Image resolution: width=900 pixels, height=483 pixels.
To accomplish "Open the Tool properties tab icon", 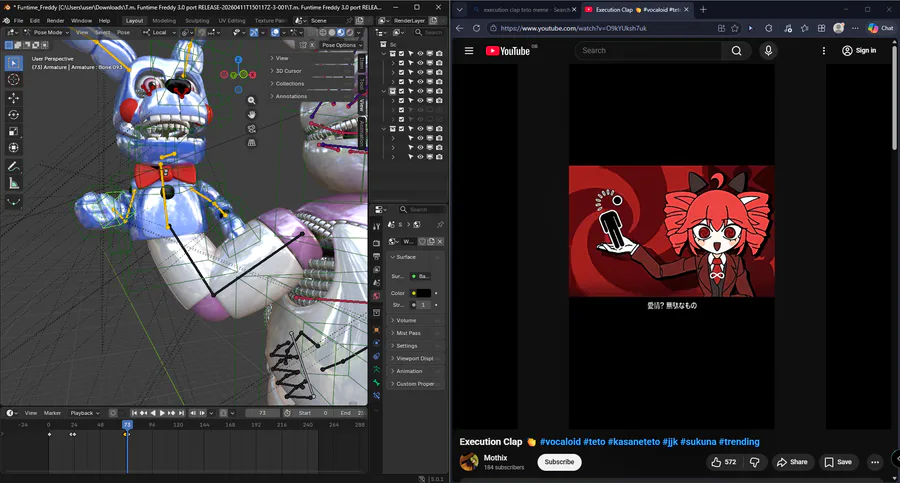I will click(377, 226).
